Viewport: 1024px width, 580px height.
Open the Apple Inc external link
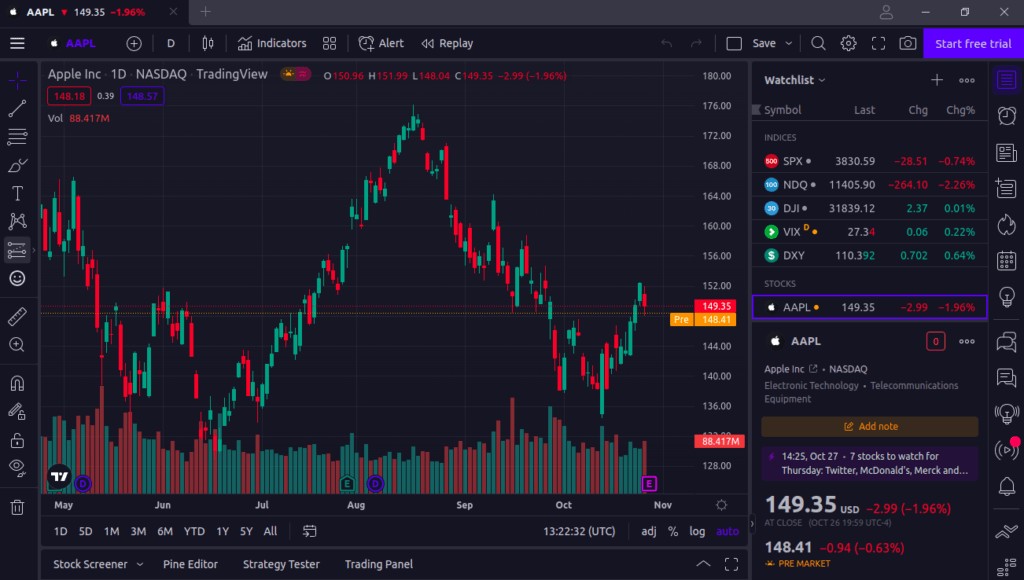(813, 369)
